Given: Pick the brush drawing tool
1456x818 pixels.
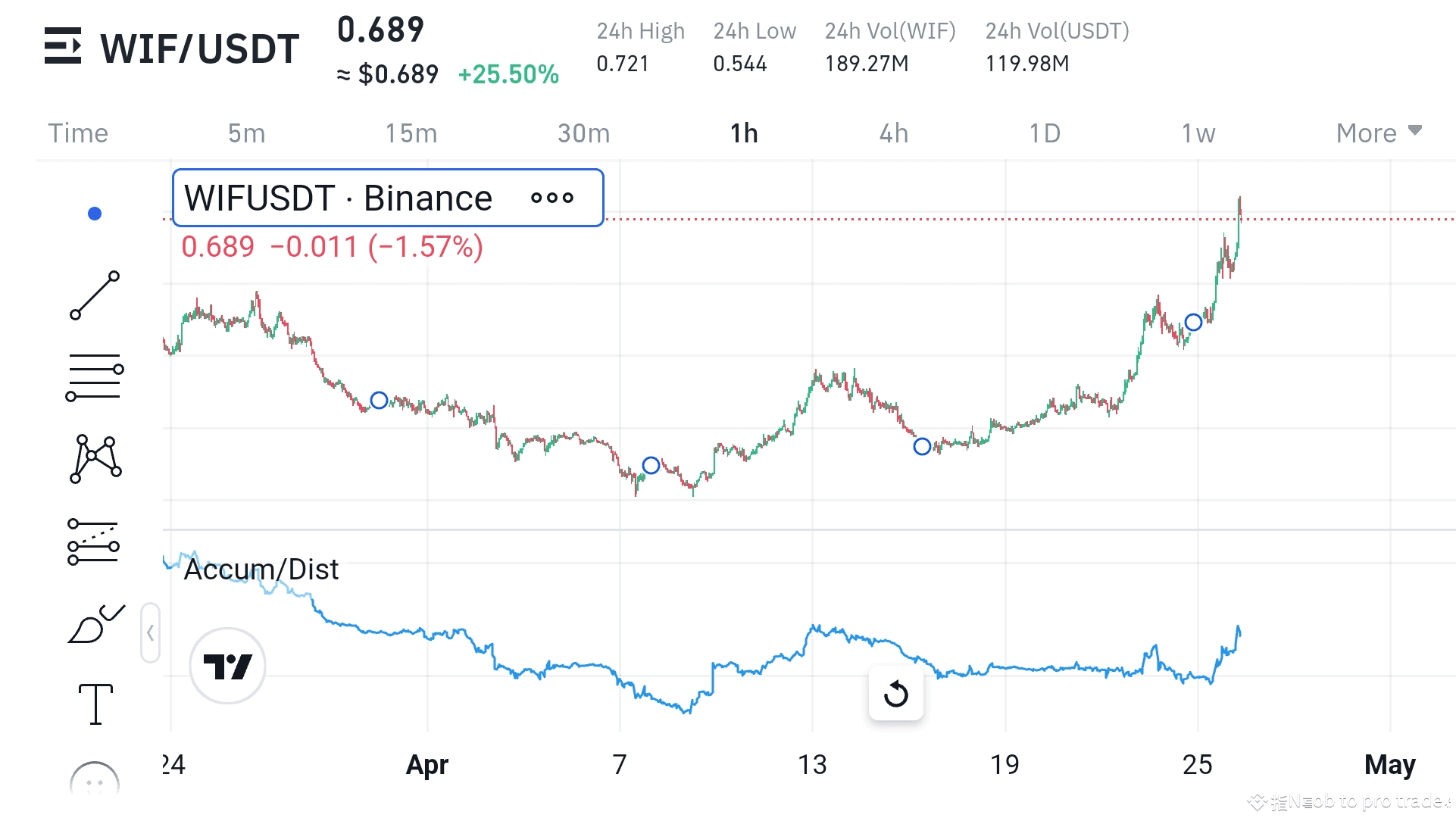Looking at the screenshot, I should (95, 624).
